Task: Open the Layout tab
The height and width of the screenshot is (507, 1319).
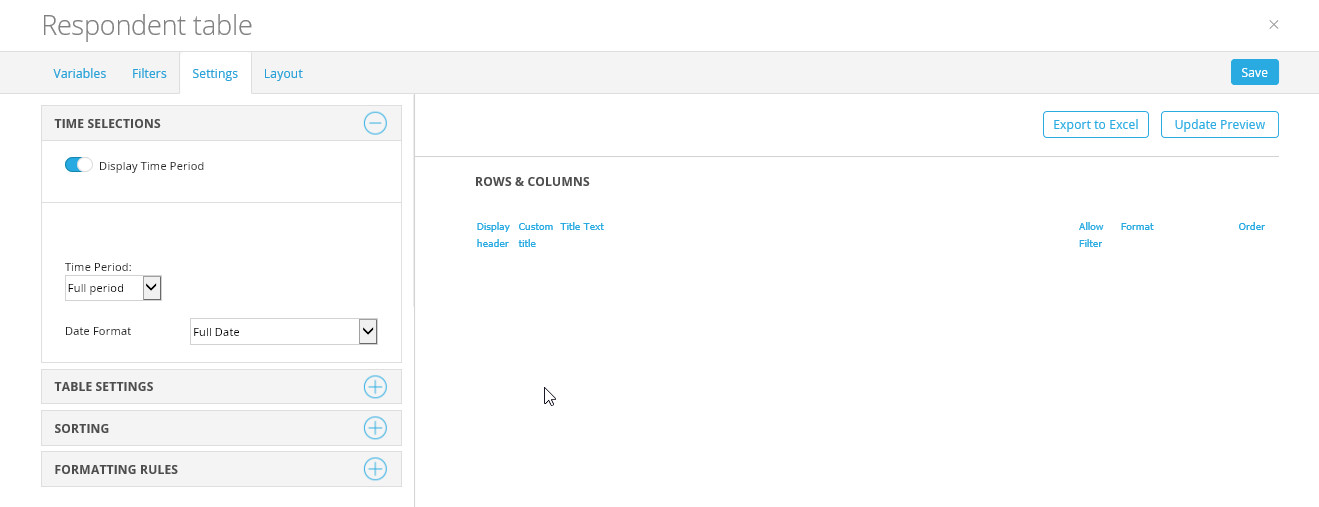Action: (283, 73)
